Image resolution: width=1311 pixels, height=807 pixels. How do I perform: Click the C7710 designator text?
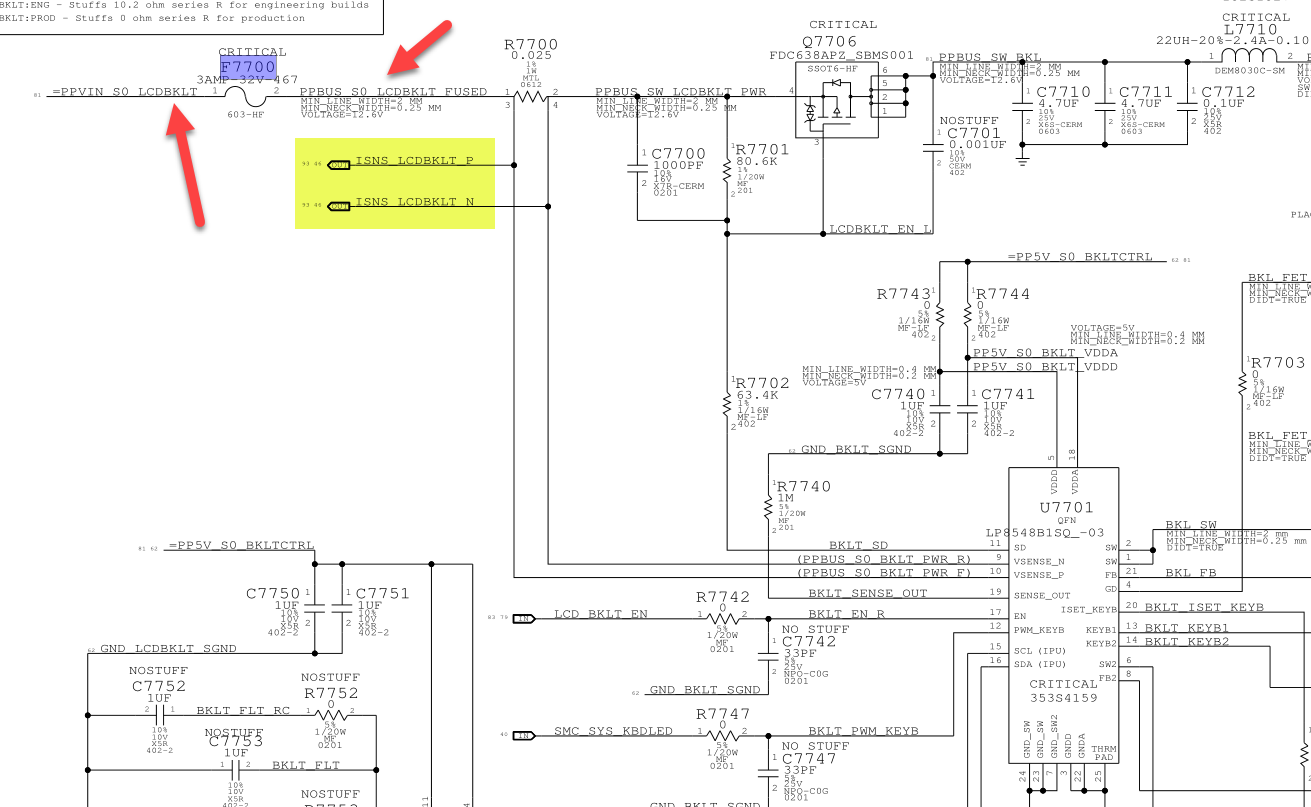[x=1064, y=92]
